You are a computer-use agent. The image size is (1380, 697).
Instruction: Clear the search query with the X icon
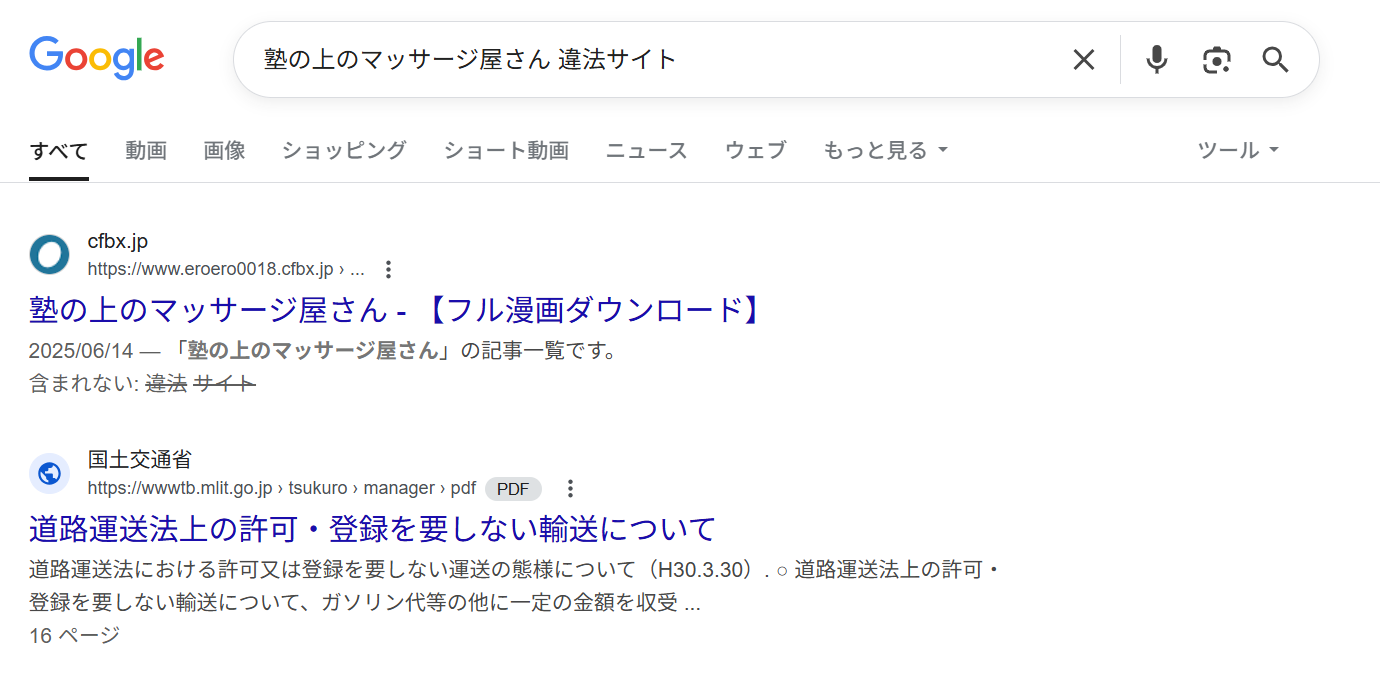click(x=1084, y=59)
